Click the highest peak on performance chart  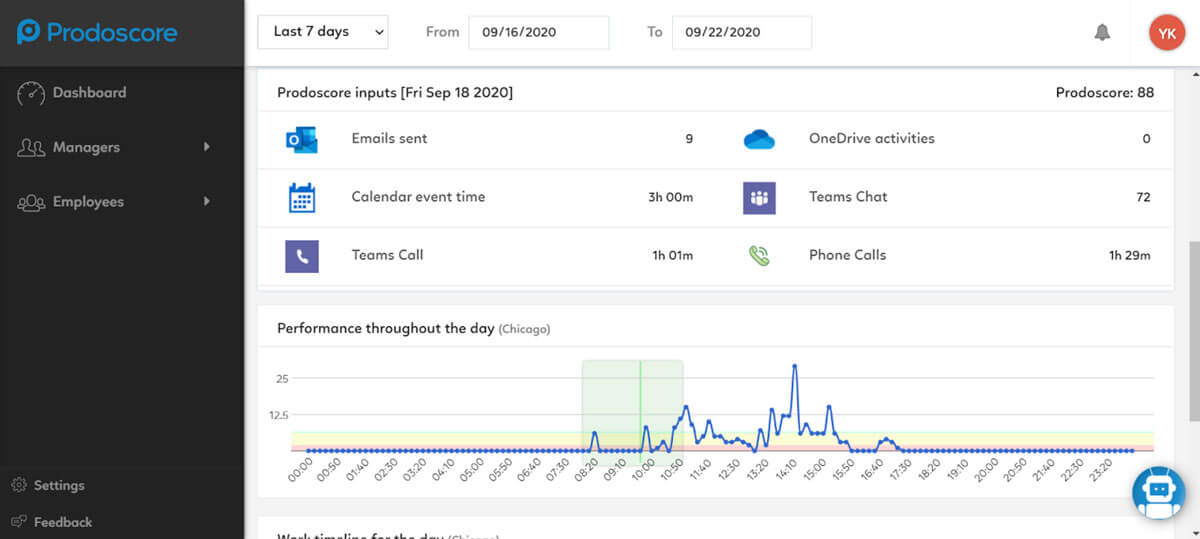[x=795, y=366]
